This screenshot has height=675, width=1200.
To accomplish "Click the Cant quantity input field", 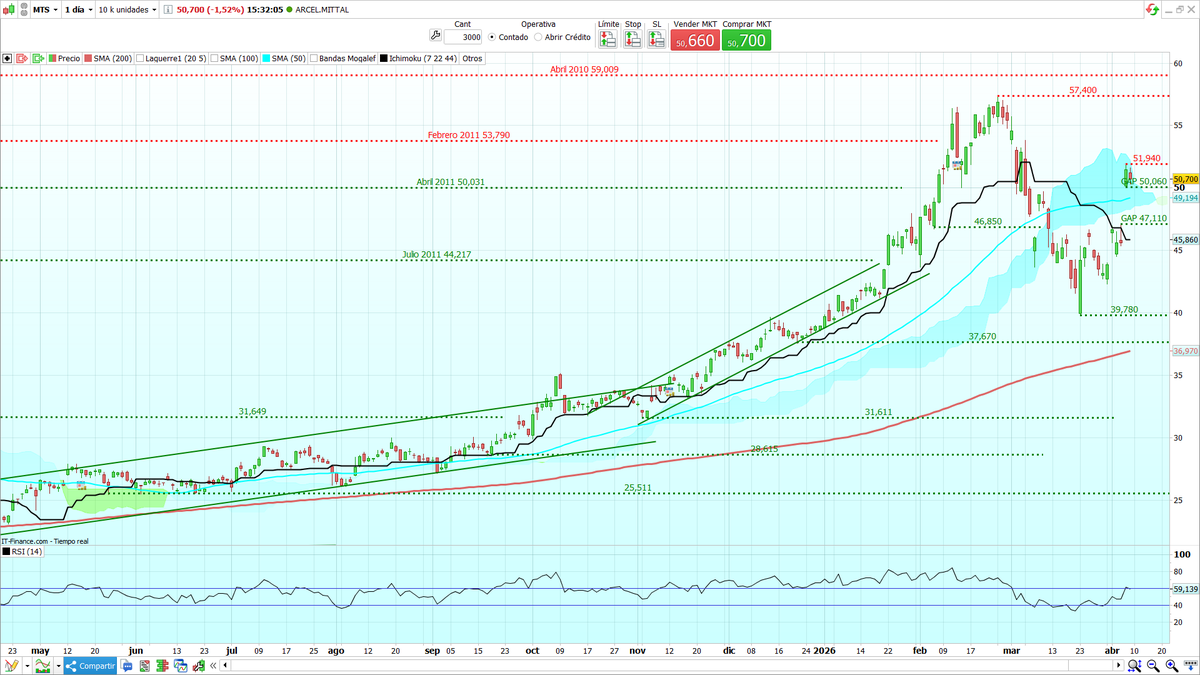I will coord(463,37).
